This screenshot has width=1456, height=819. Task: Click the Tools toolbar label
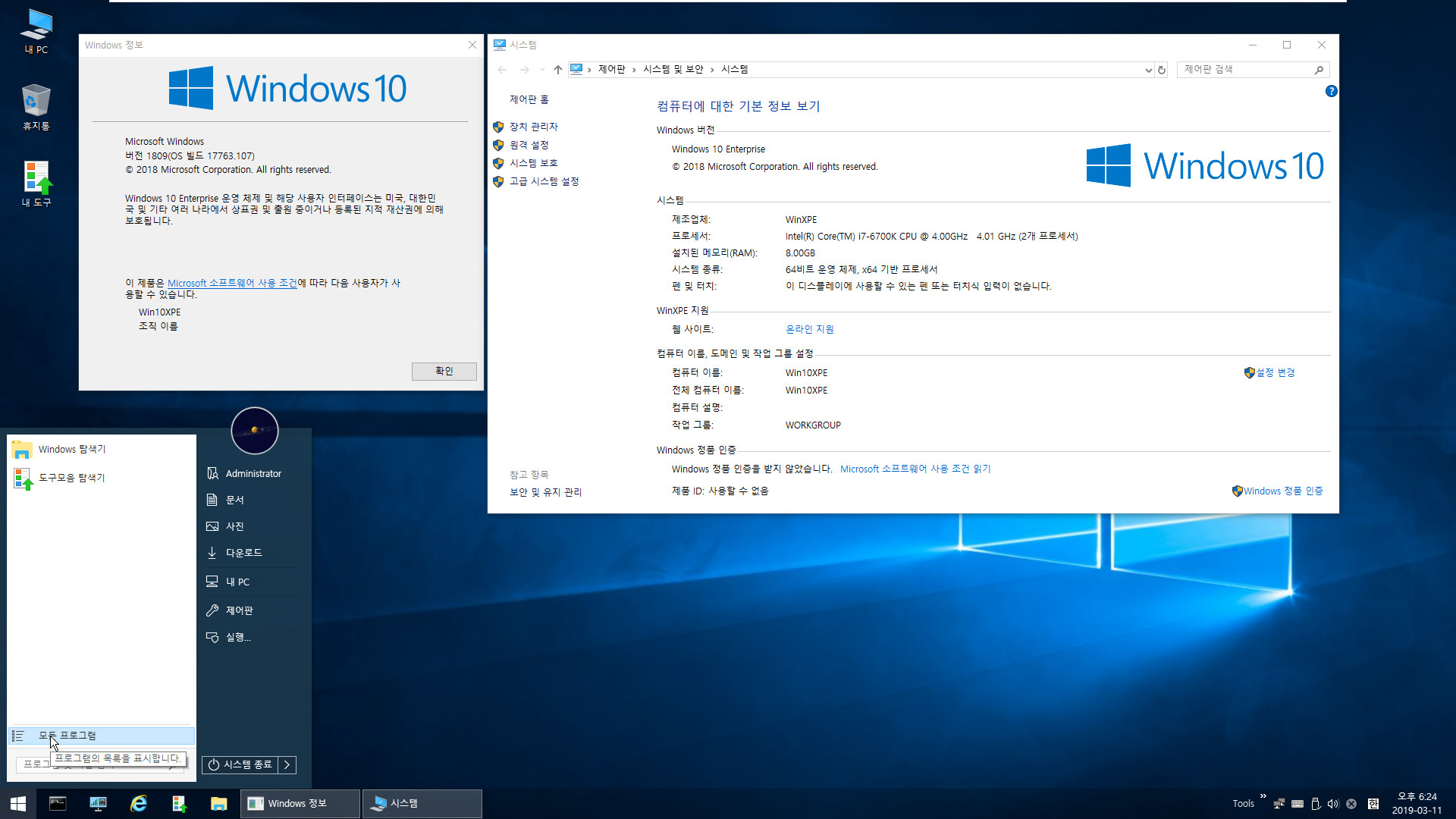click(x=1244, y=804)
